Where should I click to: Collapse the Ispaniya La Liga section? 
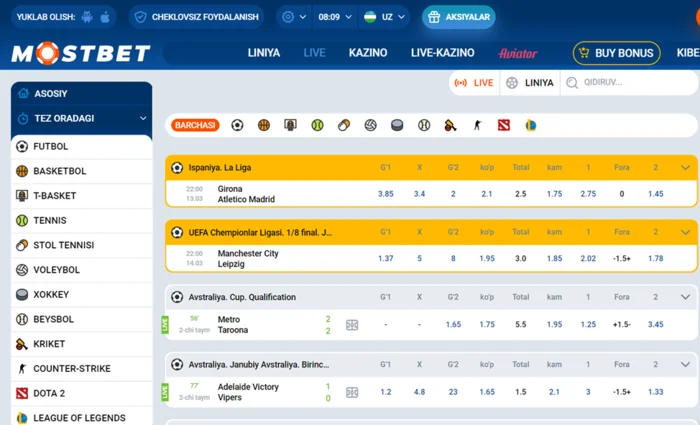click(685, 168)
